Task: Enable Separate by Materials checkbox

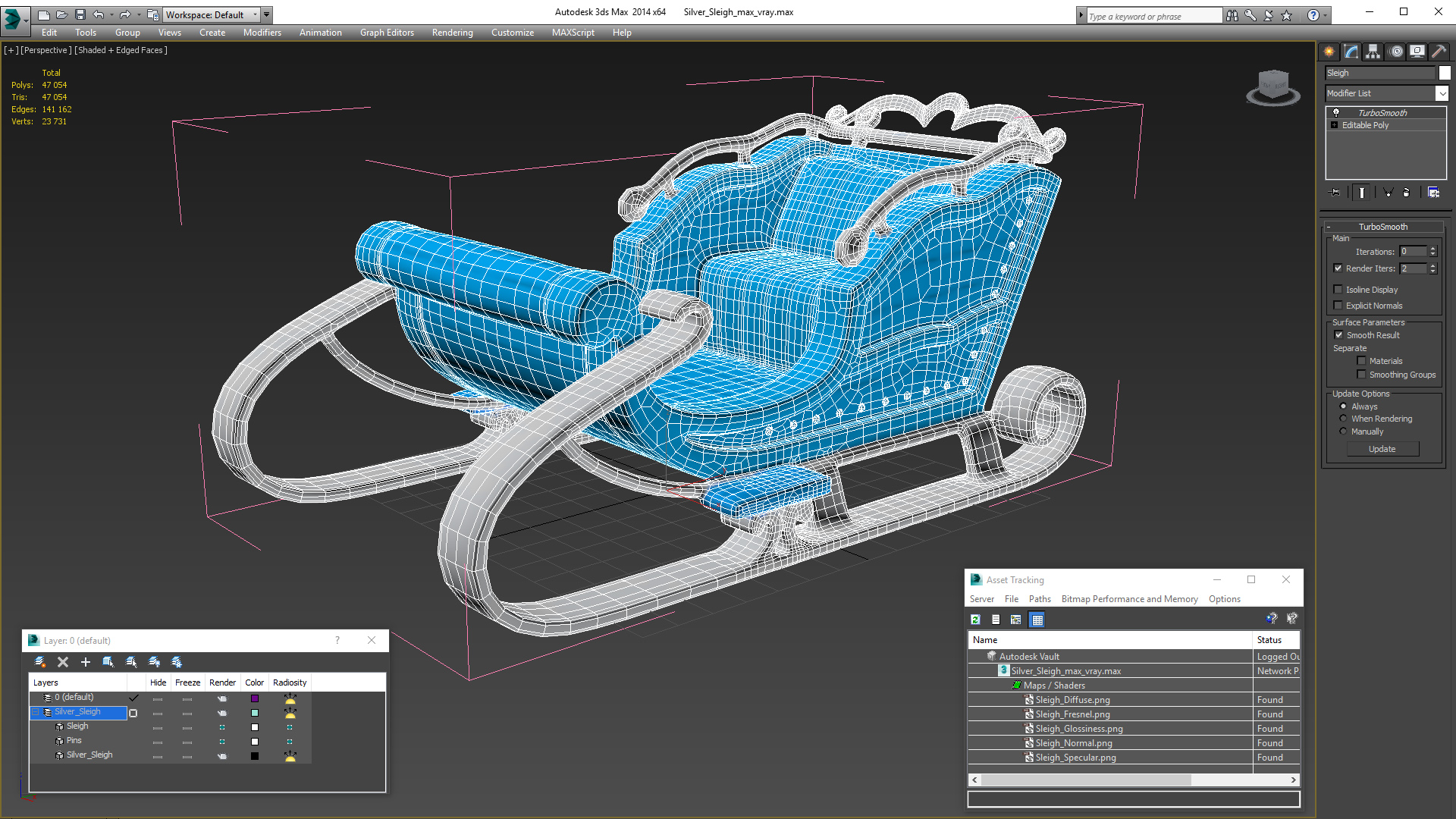Action: point(1362,361)
